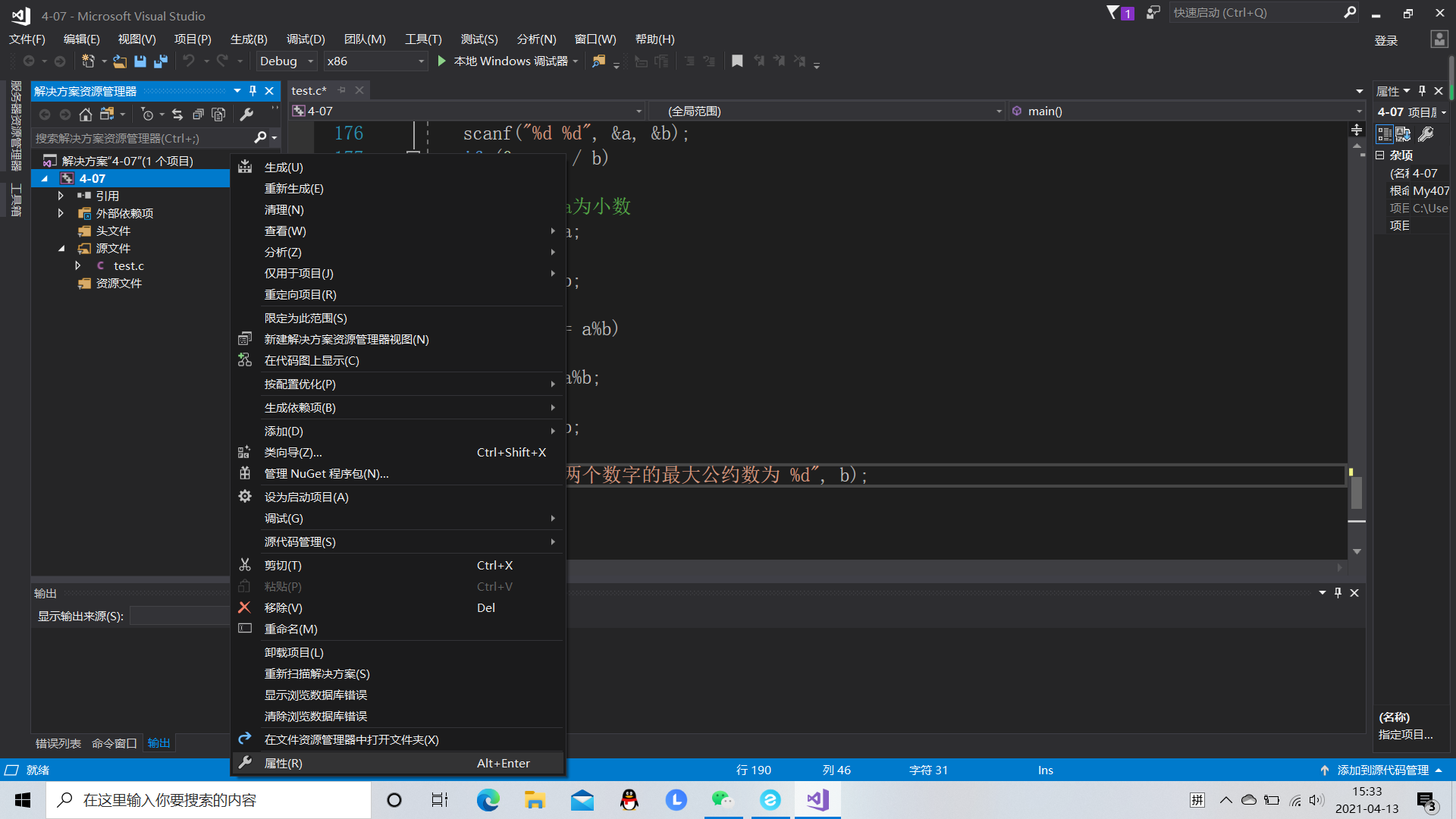
Task: Toggle bookmark on current line
Action: coord(736,61)
